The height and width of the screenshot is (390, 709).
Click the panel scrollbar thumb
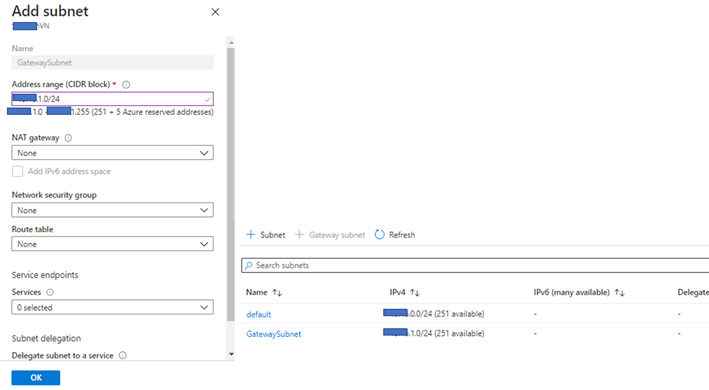[x=231, y=184]
